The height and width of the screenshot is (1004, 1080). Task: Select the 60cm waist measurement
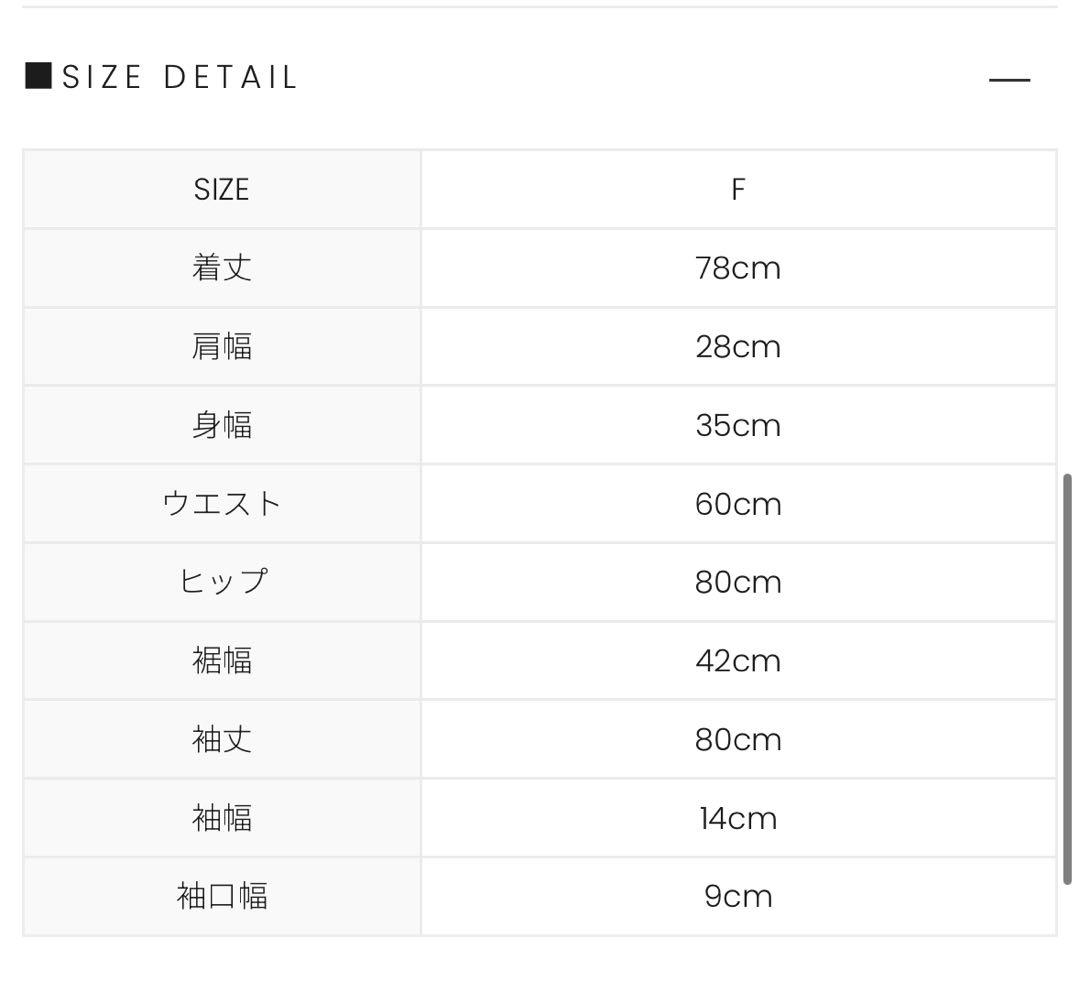click(x=739, y=503)
